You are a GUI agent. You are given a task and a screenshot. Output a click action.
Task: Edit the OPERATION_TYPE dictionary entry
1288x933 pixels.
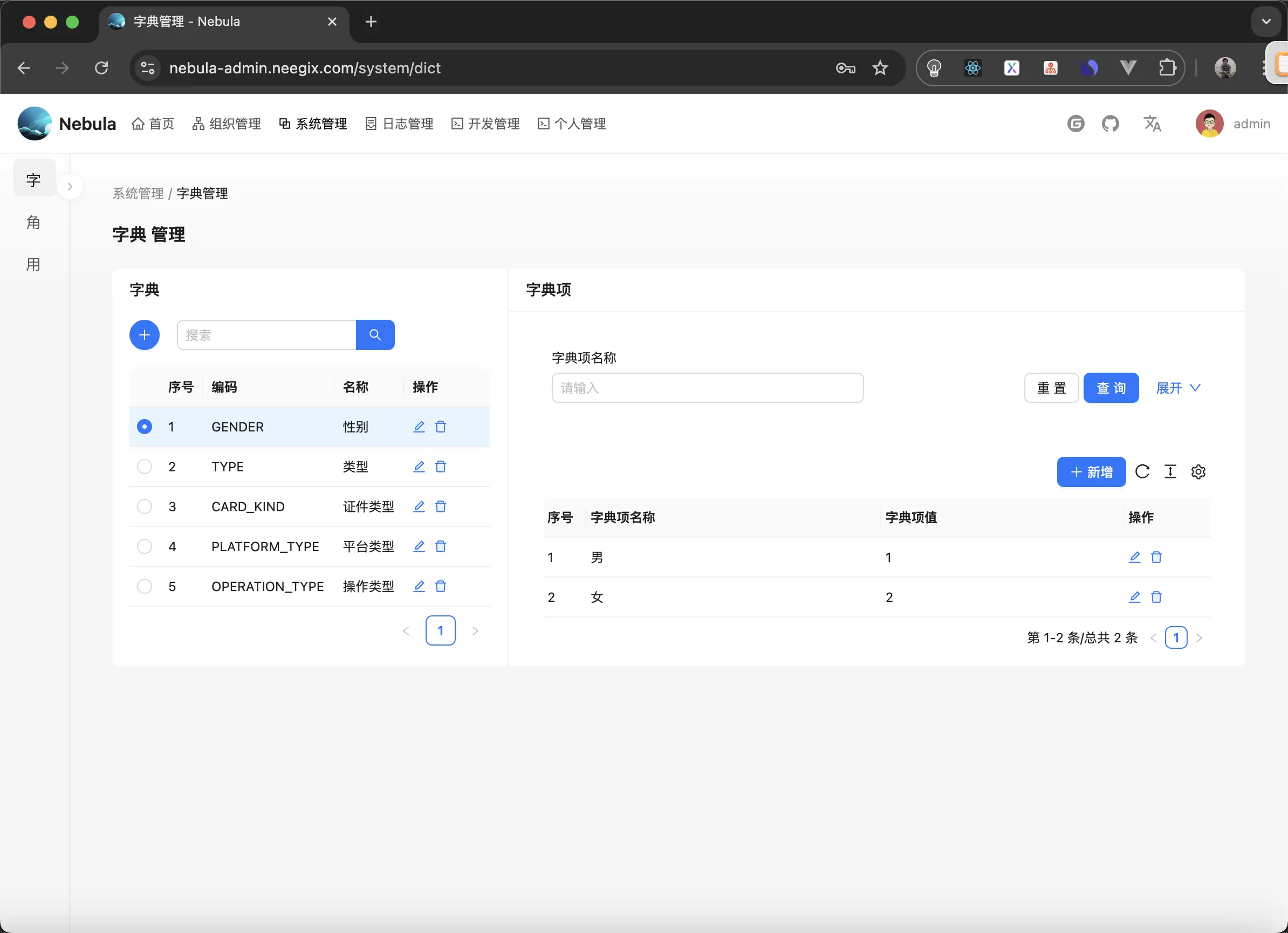pyautogui.click(x=419, y=586)
